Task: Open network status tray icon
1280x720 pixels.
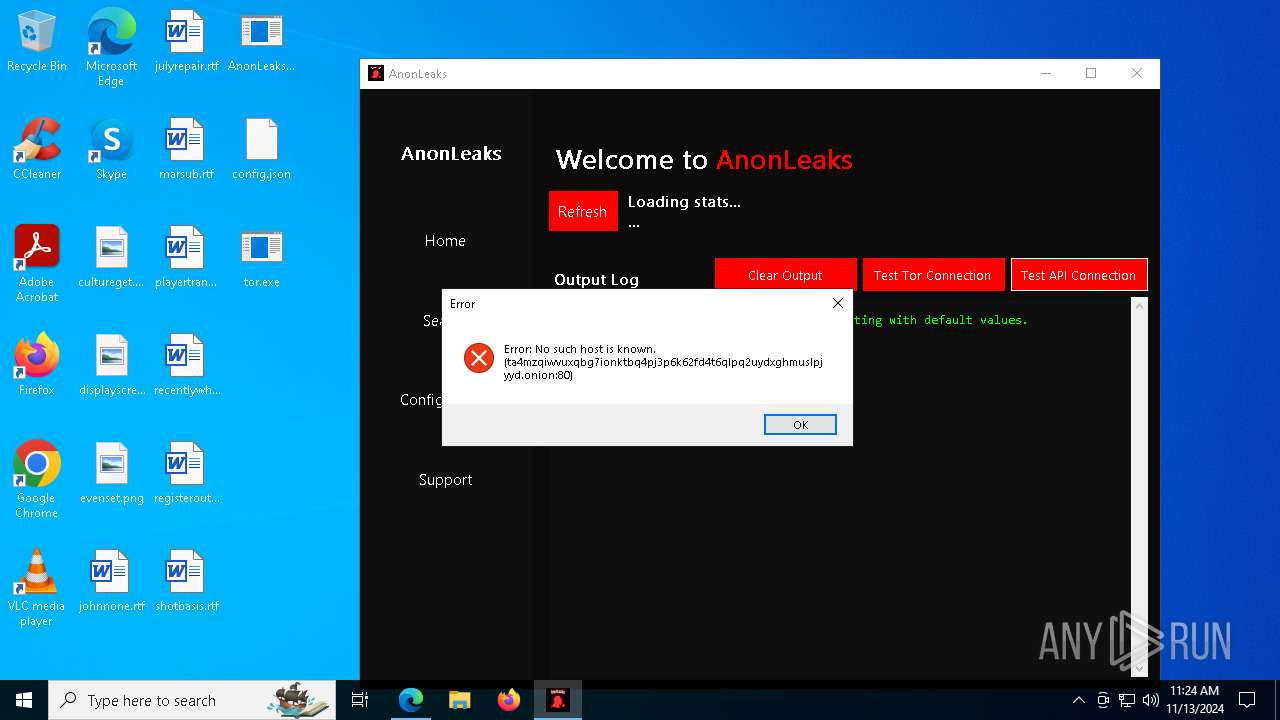Action: coord(1127,700)
